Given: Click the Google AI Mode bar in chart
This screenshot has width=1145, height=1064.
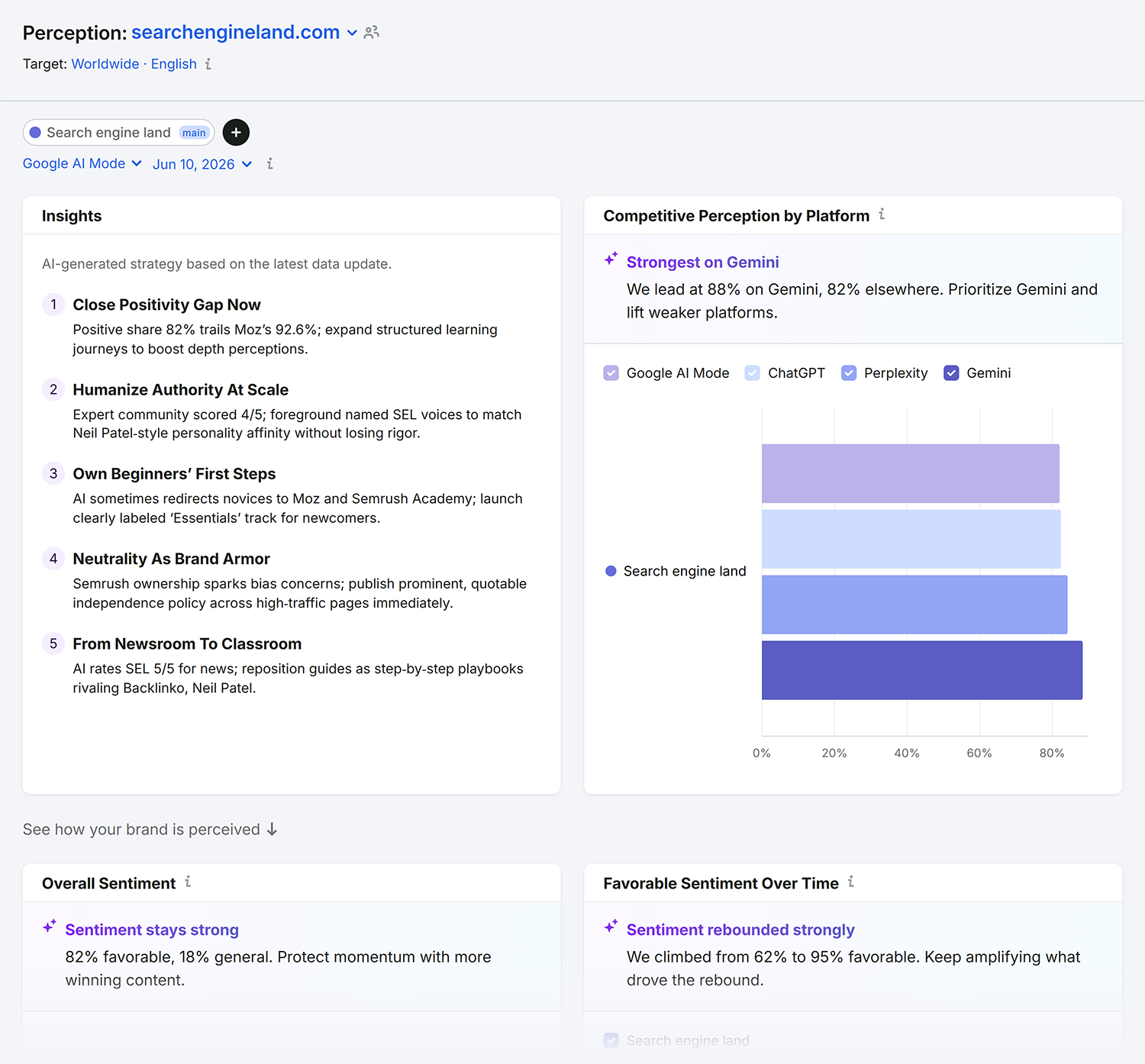Looking at the screenshot, I should [x=910, y=473].
